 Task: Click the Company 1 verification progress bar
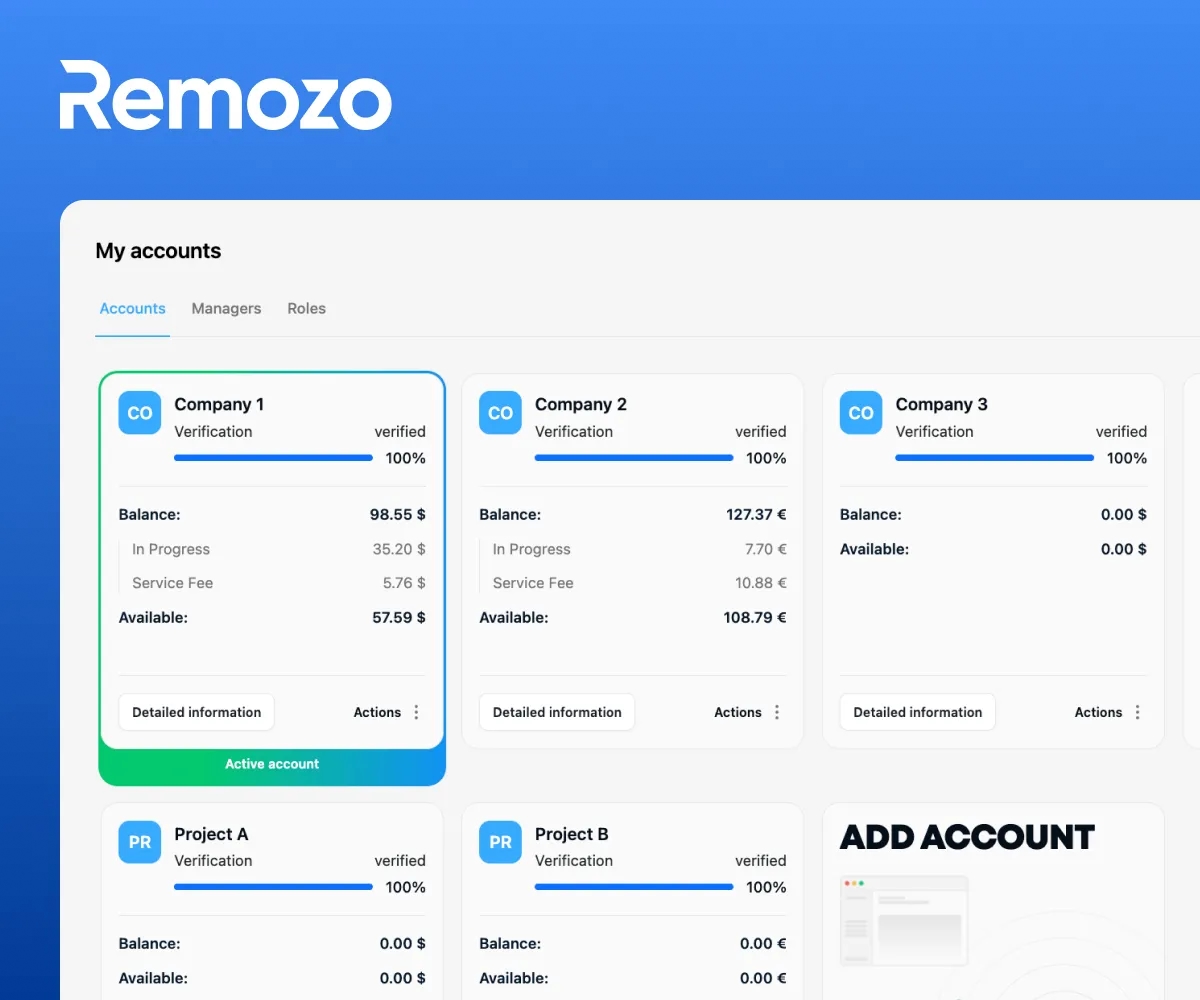click(273, 458)
